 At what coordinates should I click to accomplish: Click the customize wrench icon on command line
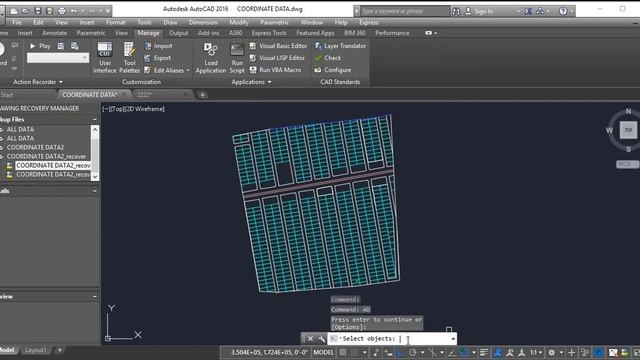321,339
